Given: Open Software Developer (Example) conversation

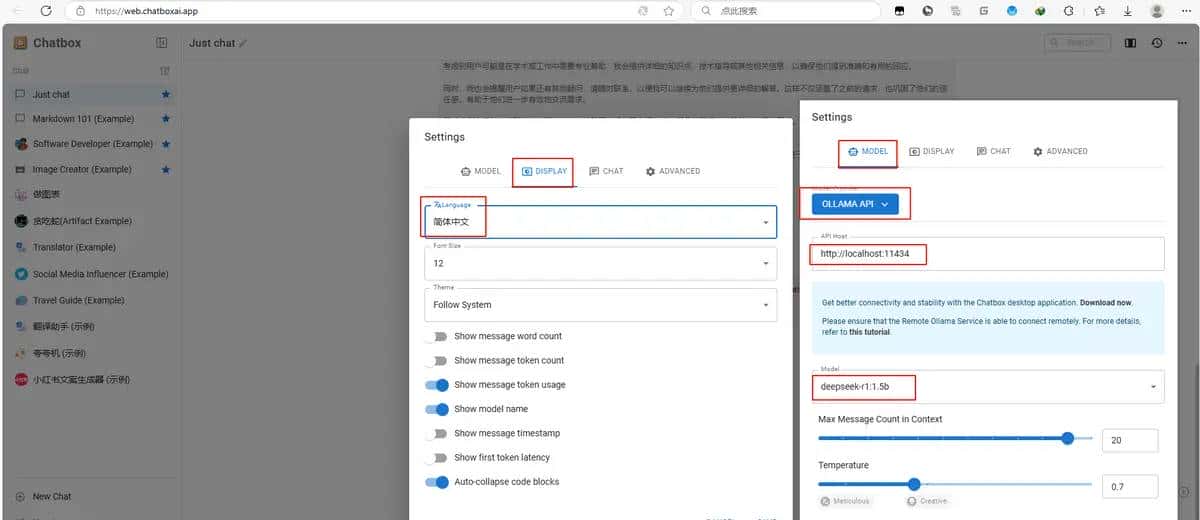Looking at the screenshot, I should [x=90, y=144].
